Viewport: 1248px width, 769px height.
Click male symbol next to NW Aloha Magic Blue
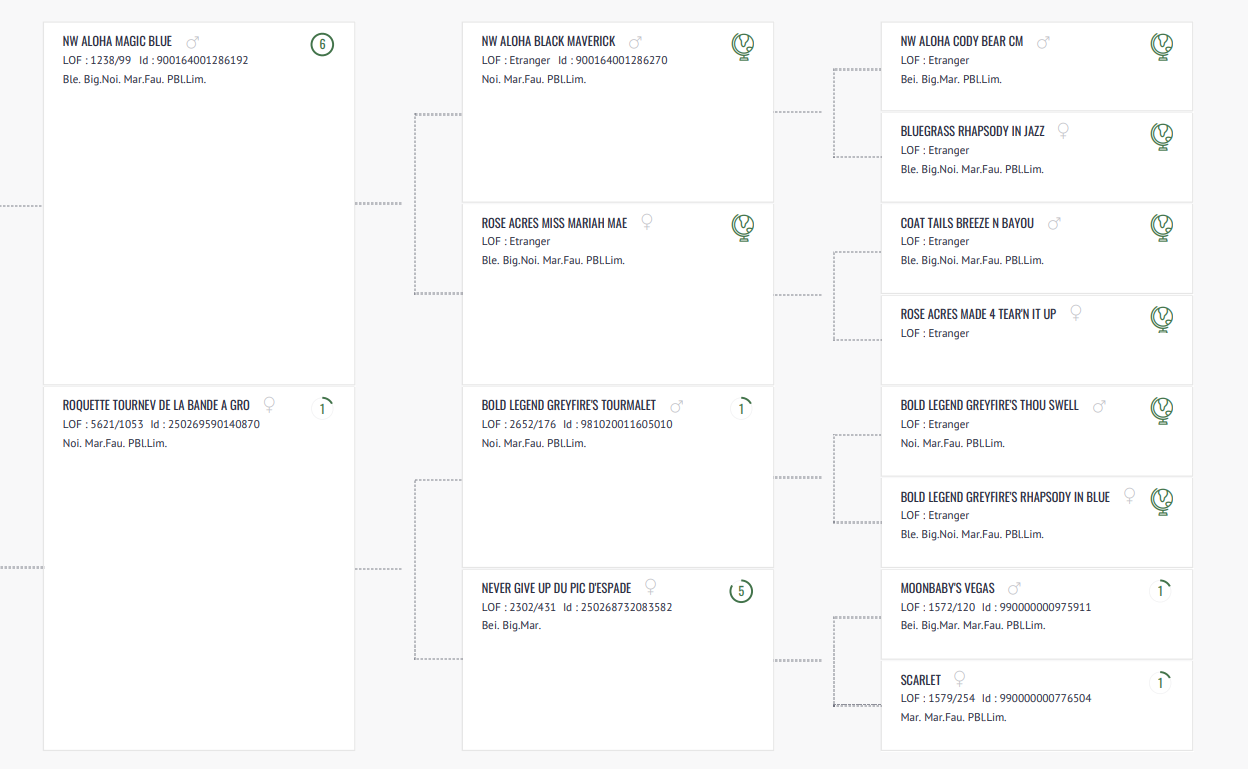(193, 43)
